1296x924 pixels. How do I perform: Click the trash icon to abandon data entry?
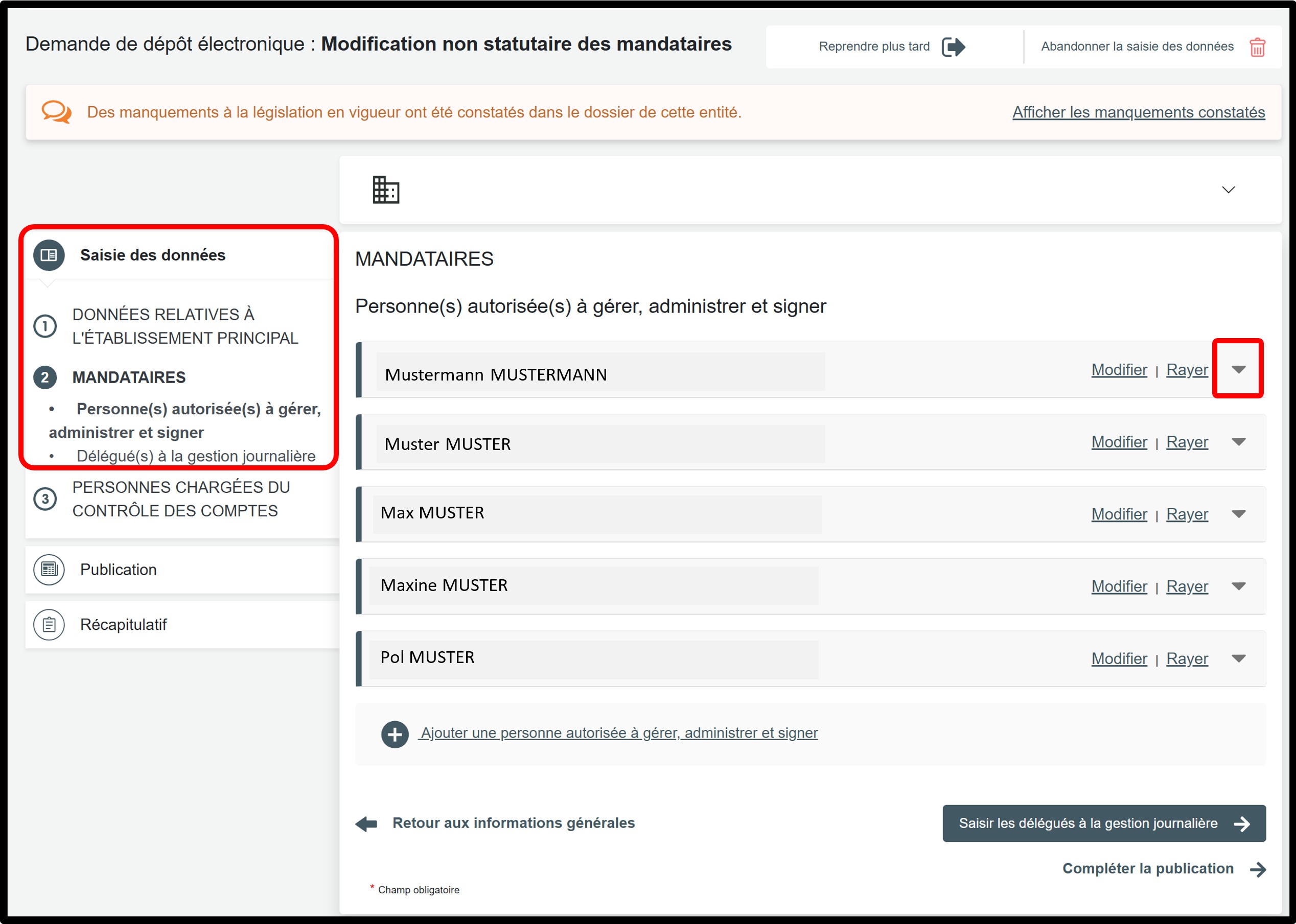point(1257,46)
